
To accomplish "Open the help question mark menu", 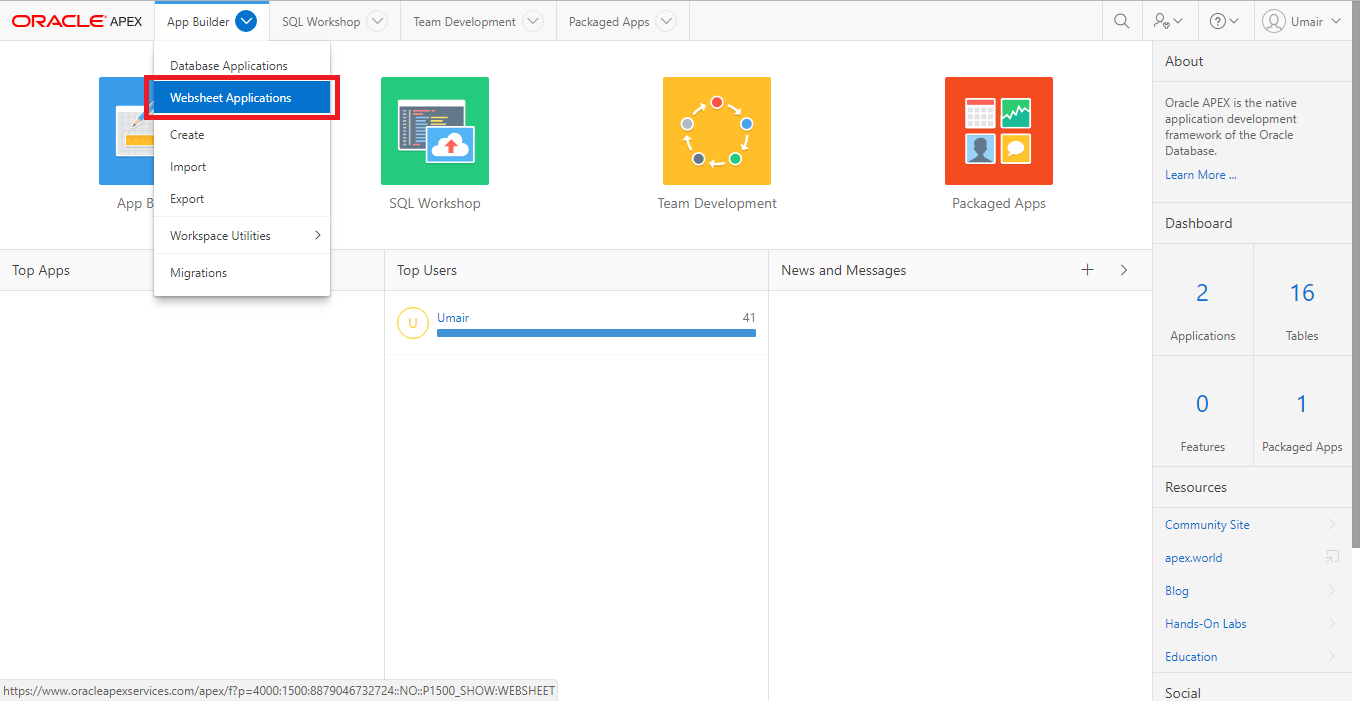I will pyautogui.click(x=1224, y=21).
